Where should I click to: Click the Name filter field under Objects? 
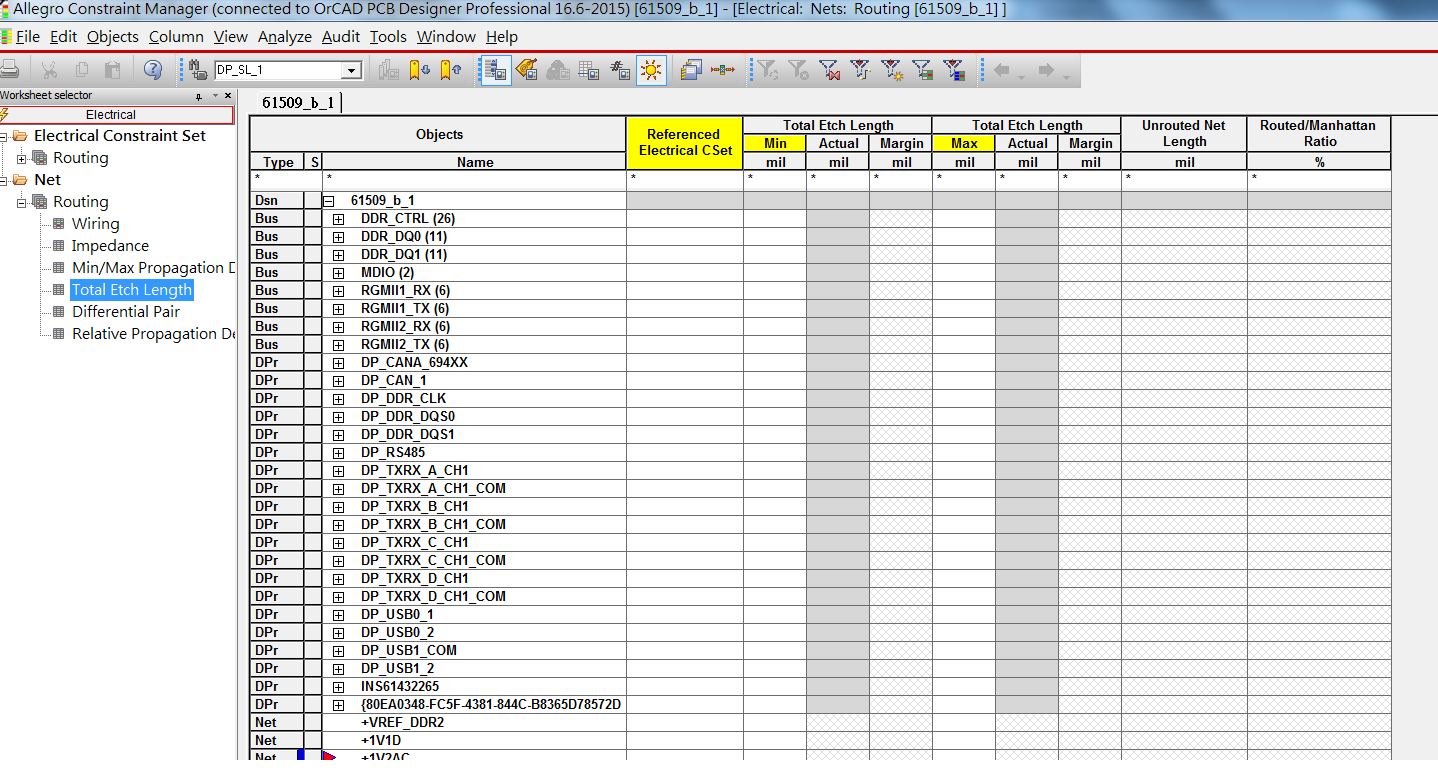tap(474, 179)
